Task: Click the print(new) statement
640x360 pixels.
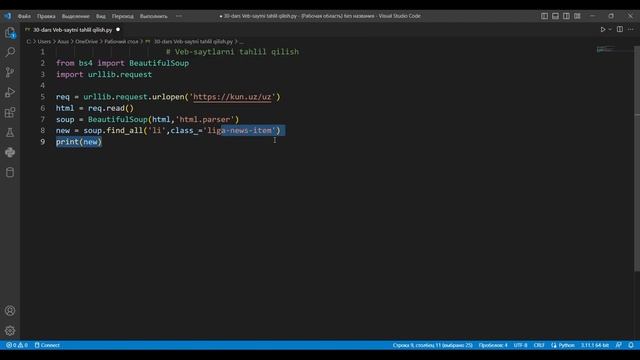Action: pyautogui.click(x=79, y=142)
